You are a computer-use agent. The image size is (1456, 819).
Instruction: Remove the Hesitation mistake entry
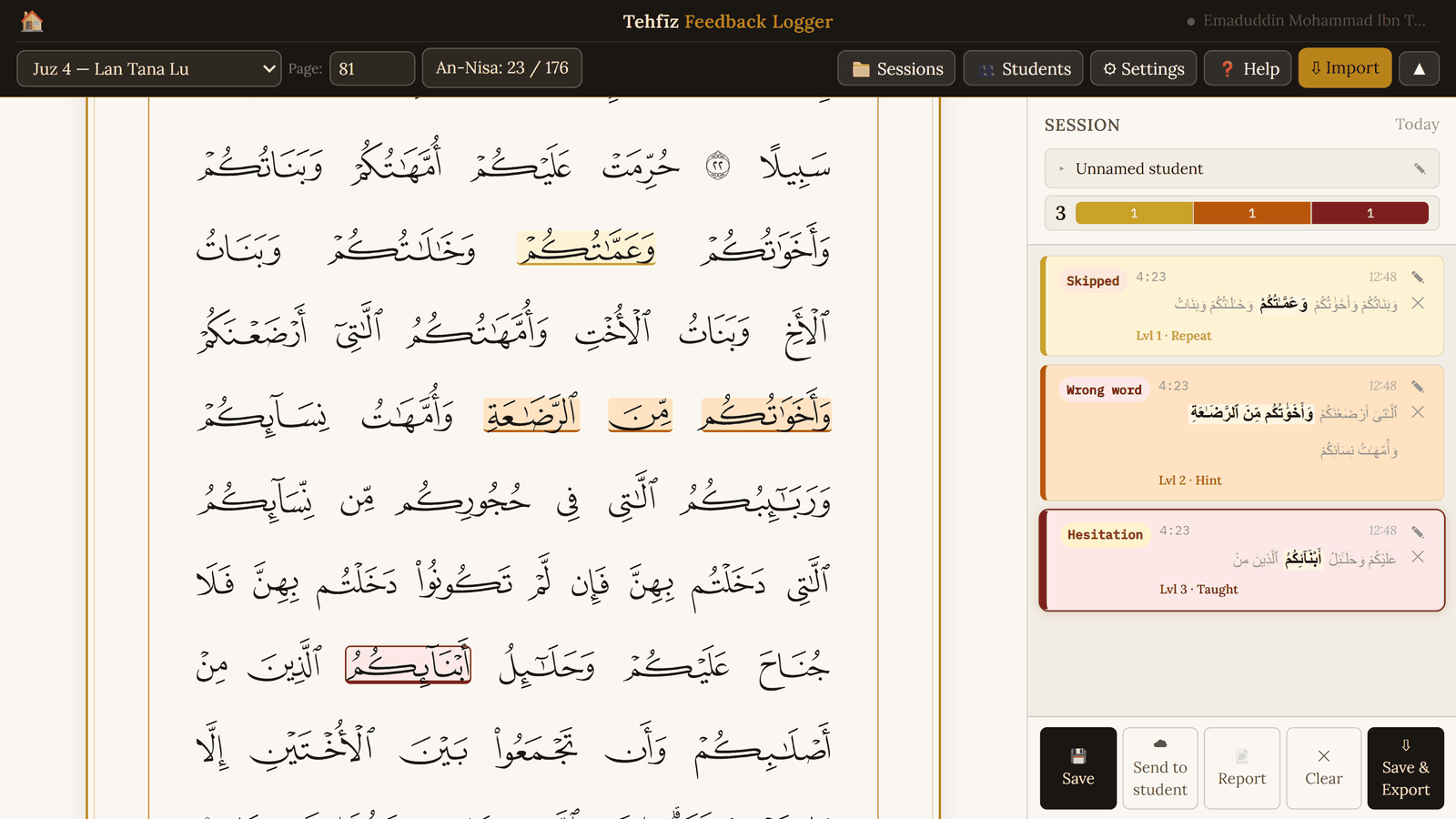[1418, 557]
